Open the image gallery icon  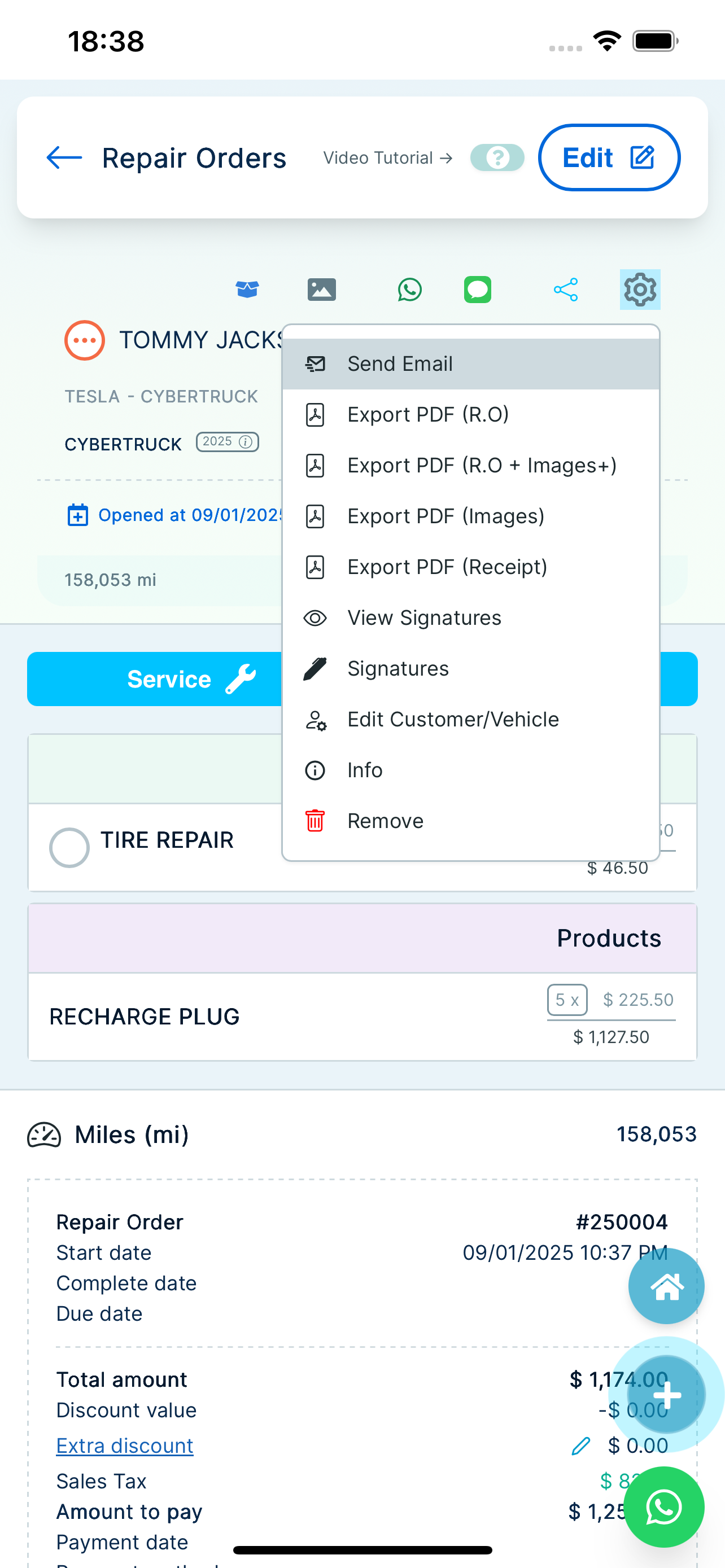point(321,289)
